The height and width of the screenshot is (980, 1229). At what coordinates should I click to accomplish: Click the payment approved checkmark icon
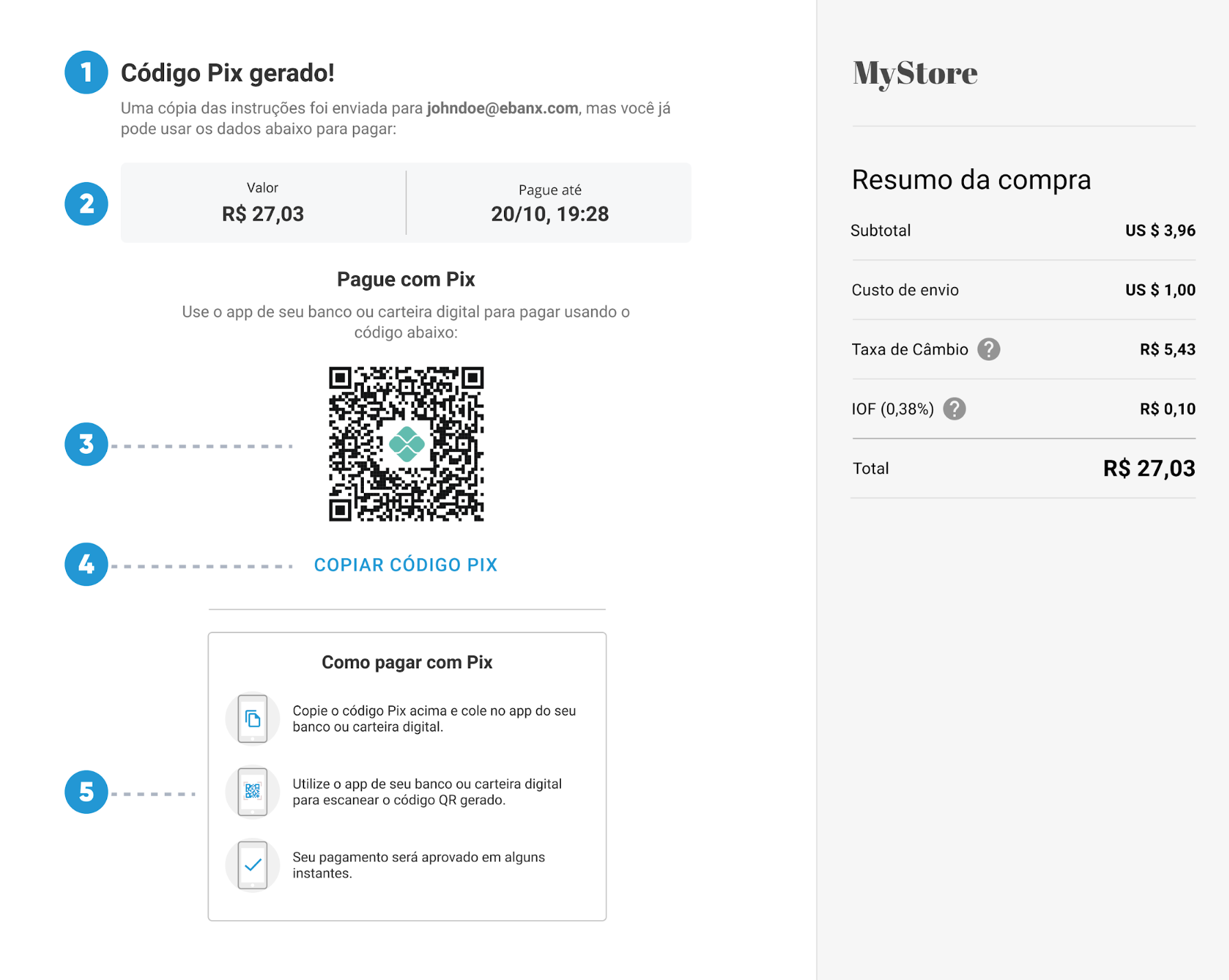pos(253,865)
